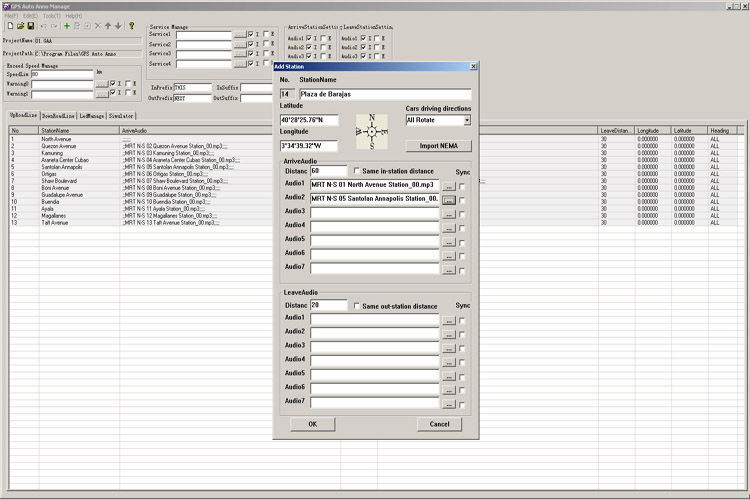
Task: Browse file for LeaveAudio Audio4
Action: pyautogui.click(x=449, y=362)
